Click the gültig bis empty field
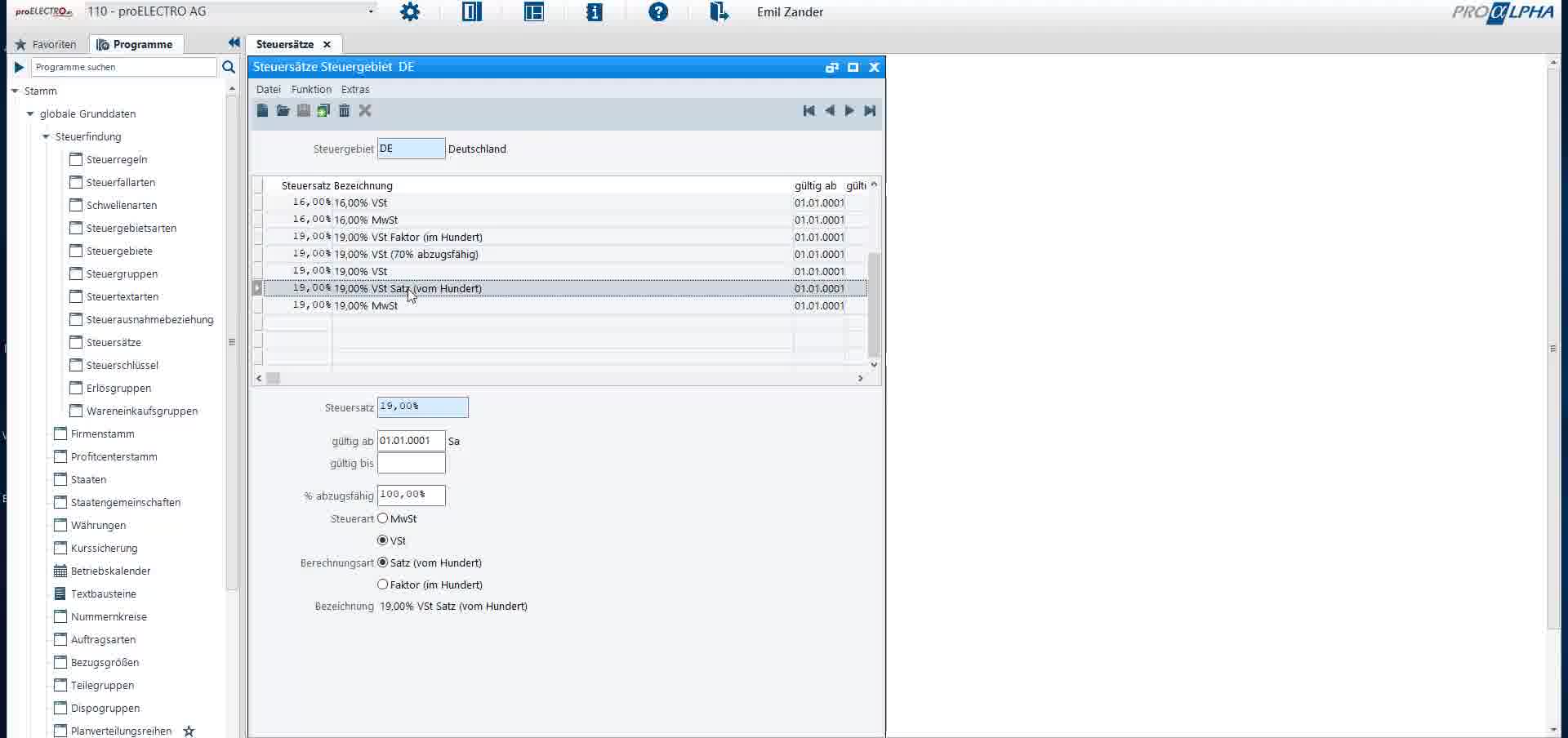Viewport: 1568px width, 738px height. 411,463
